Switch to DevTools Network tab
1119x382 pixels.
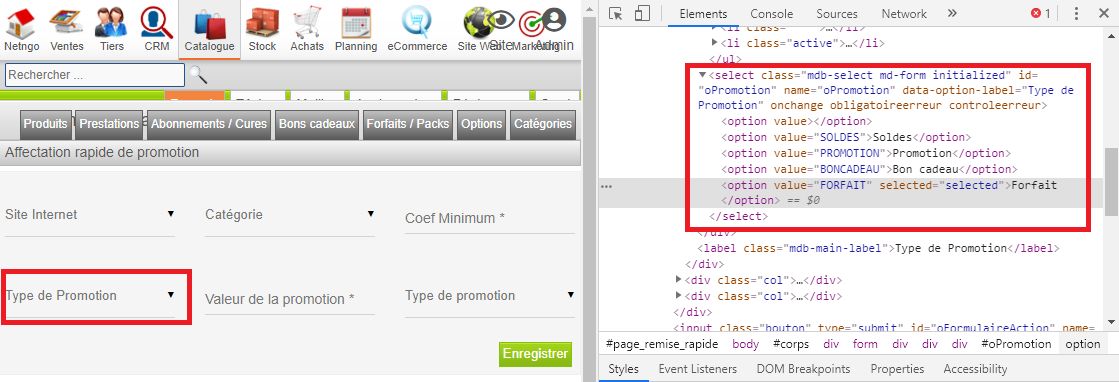pos(903,14)
